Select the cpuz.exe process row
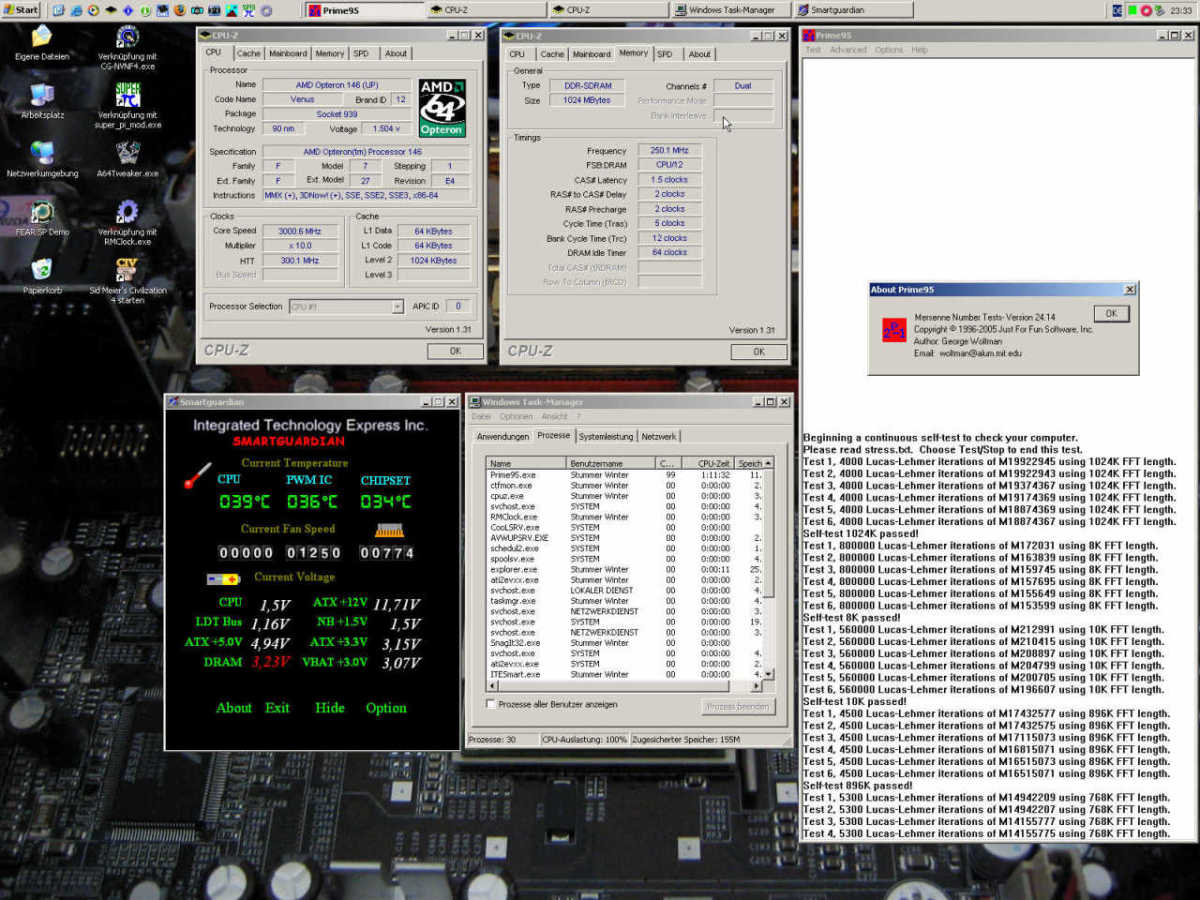This screenshot has height=900, width=1200. click(x=625, y=496)
